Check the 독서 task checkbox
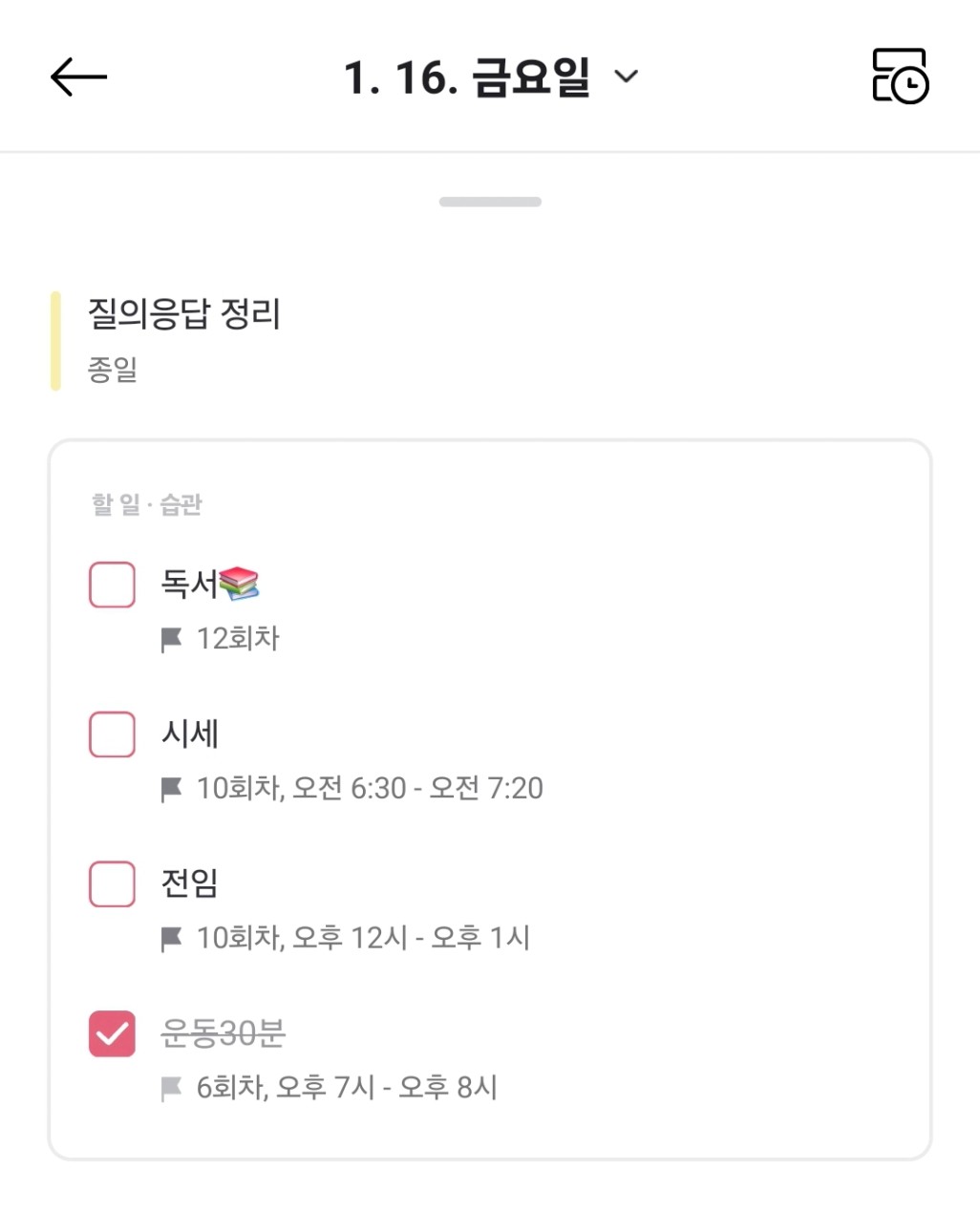The height and width of the screenshot is (1212, 980). (x=112, y=585)
